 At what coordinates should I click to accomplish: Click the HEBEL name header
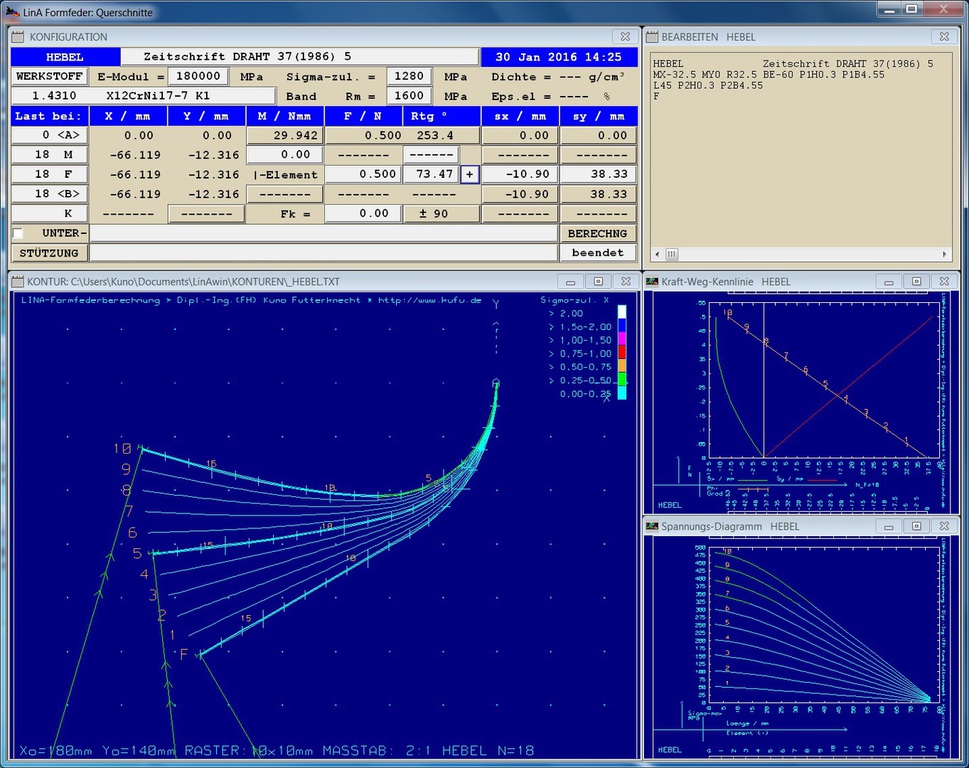point(65,57)
